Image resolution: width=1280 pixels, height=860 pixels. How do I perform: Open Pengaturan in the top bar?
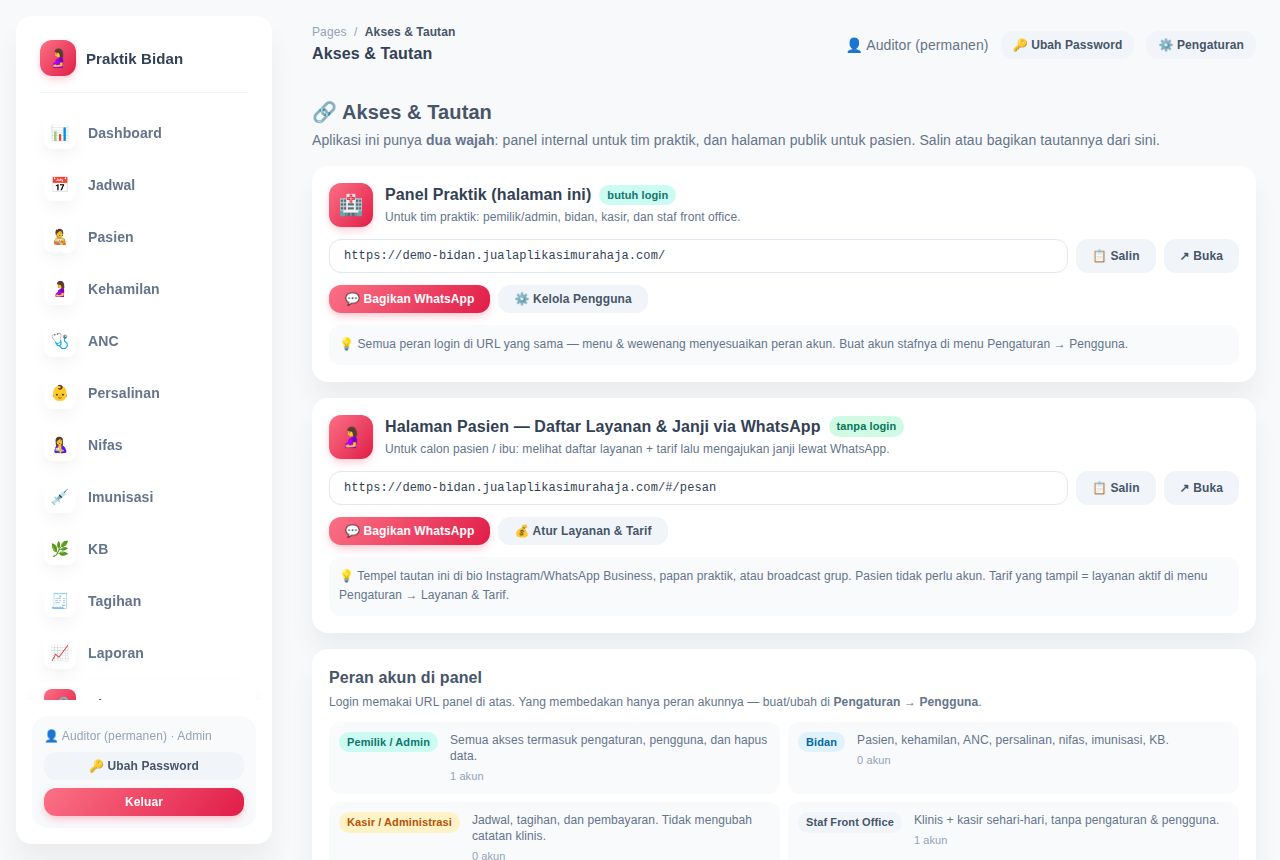coord(1201,45)
